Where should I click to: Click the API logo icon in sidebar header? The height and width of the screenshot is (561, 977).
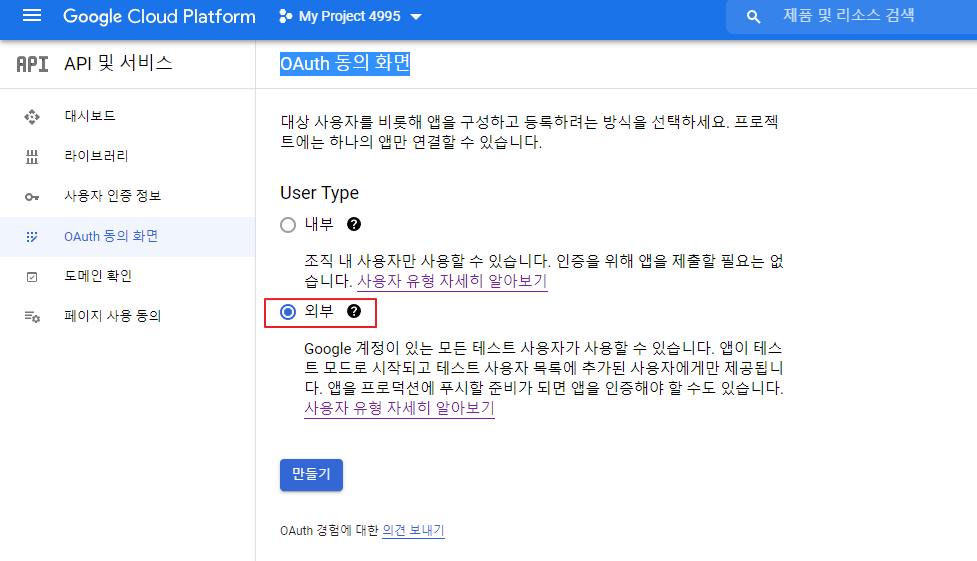[32, 64]
